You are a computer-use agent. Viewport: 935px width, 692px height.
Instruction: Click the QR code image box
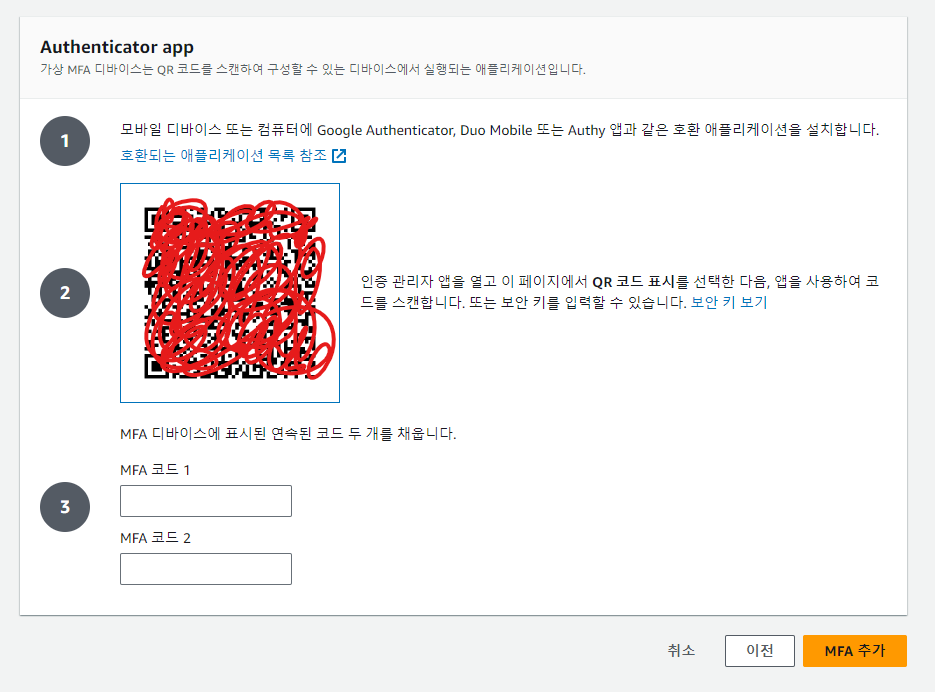230,293
